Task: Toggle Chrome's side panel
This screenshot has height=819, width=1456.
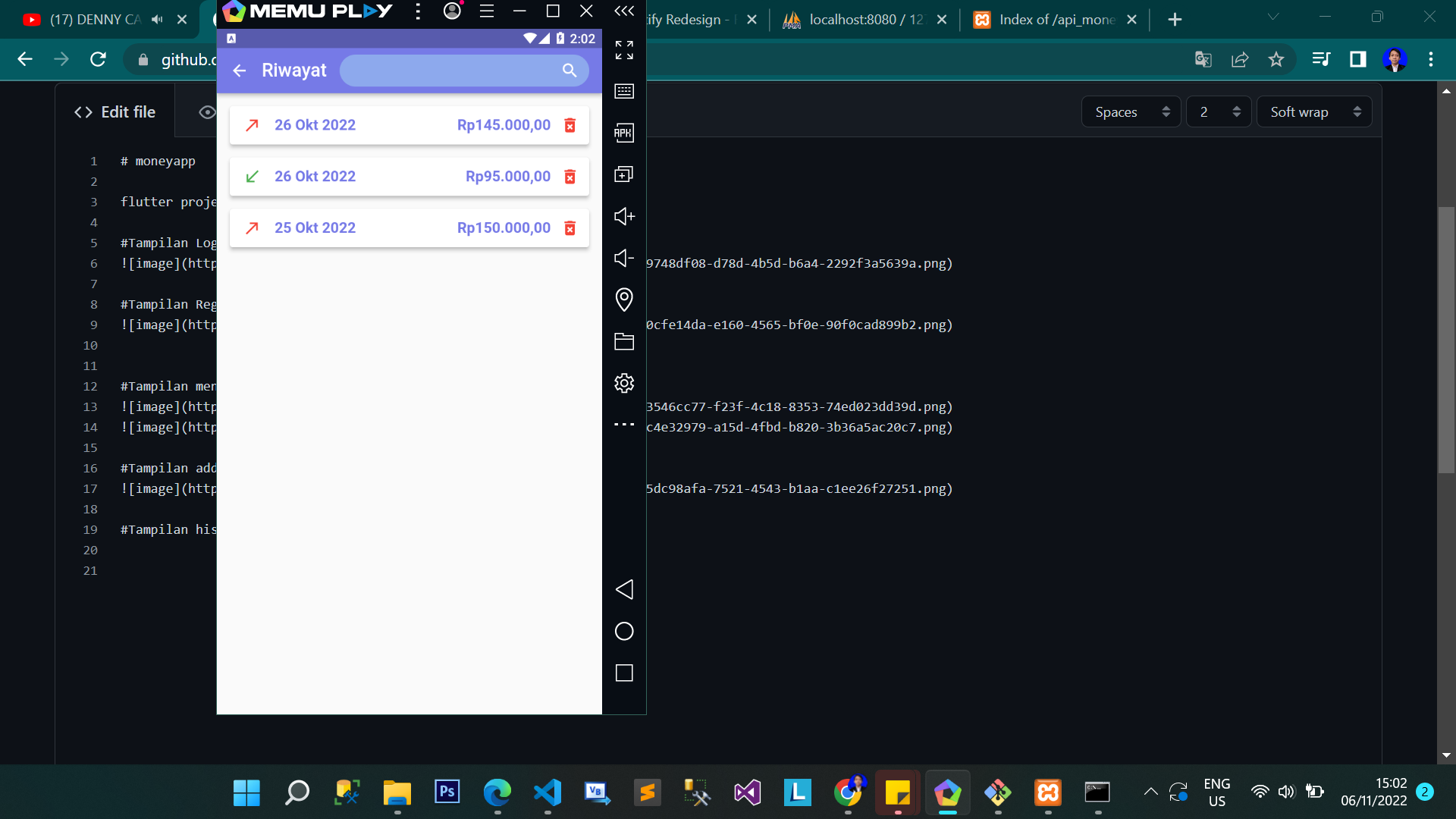Action: point(1357,59)
